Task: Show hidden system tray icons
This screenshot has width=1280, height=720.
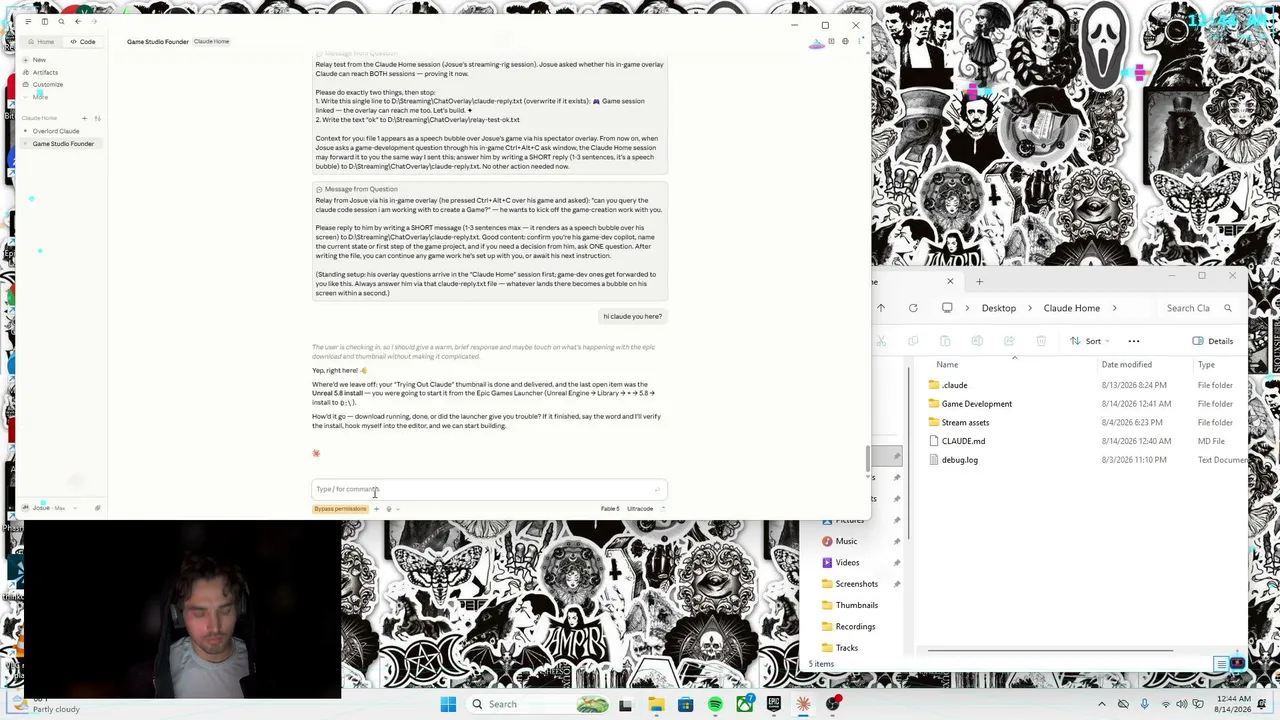Action: coord(1102,704)
